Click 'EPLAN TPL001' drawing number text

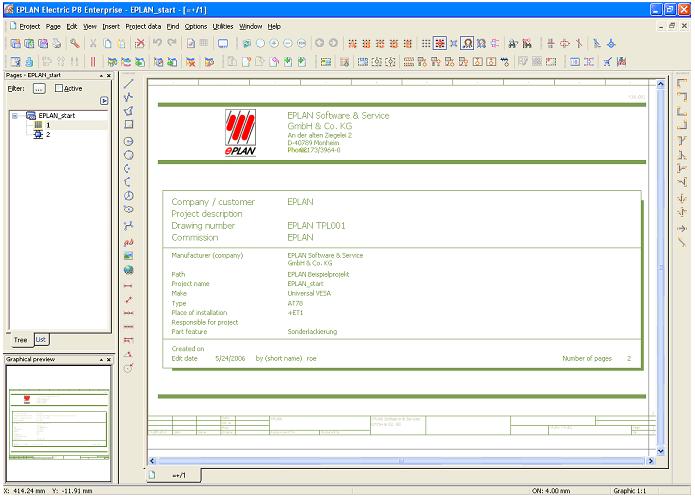click(316, 226)
